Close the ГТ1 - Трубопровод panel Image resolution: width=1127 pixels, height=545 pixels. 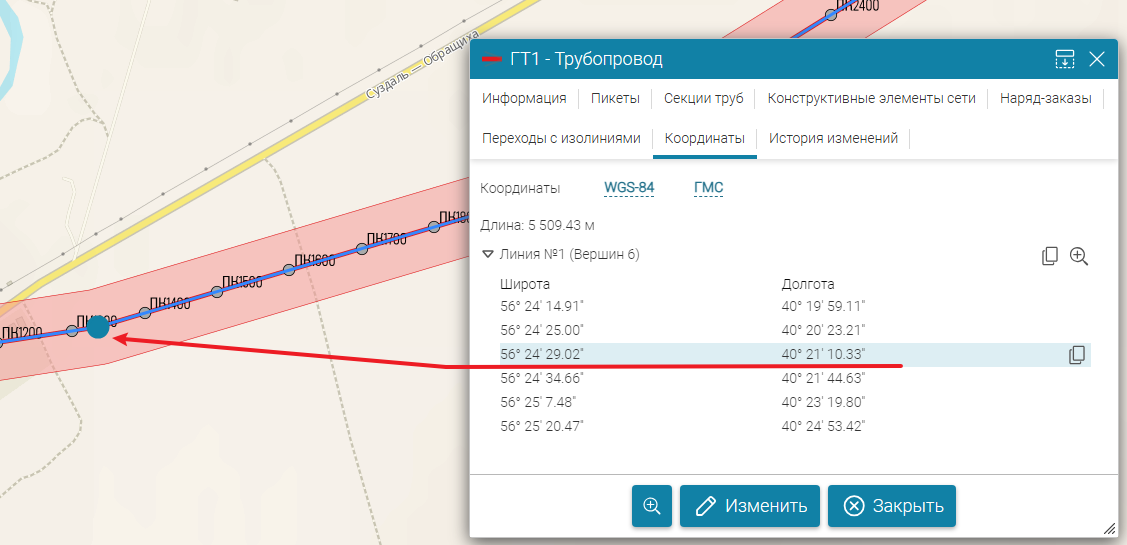coord(1097,59)
